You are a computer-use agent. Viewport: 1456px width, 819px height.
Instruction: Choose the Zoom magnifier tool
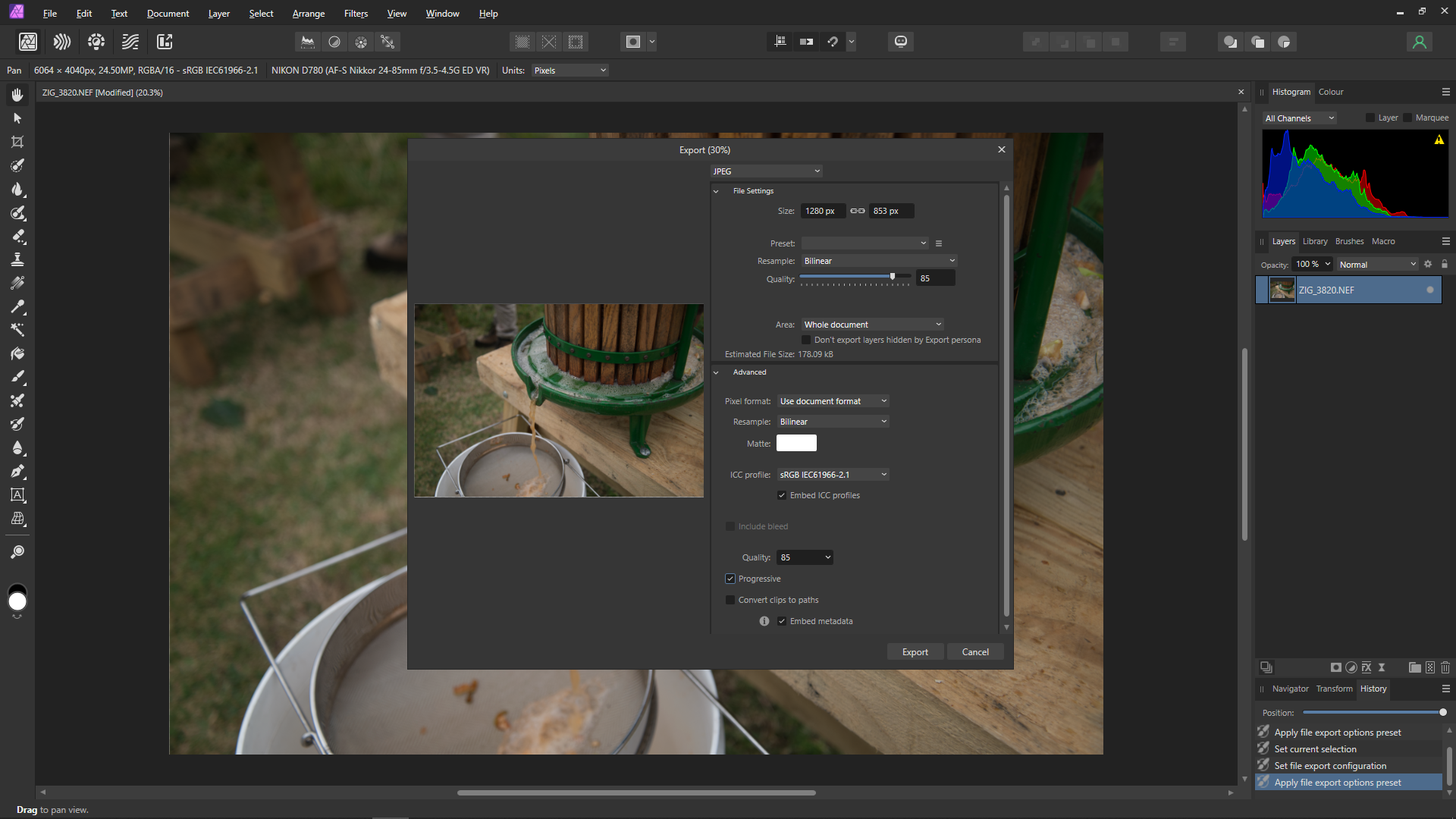[17, 552]
